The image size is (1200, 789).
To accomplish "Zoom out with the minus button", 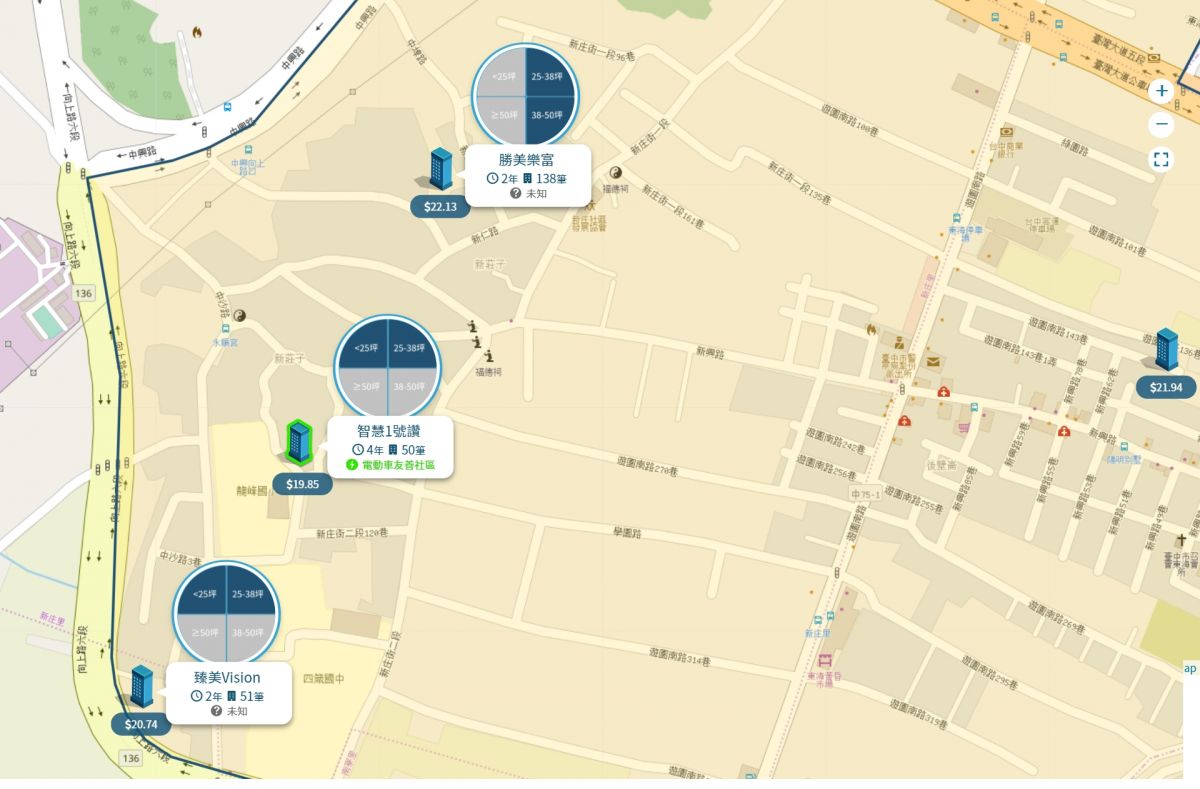I will 1161,125.
